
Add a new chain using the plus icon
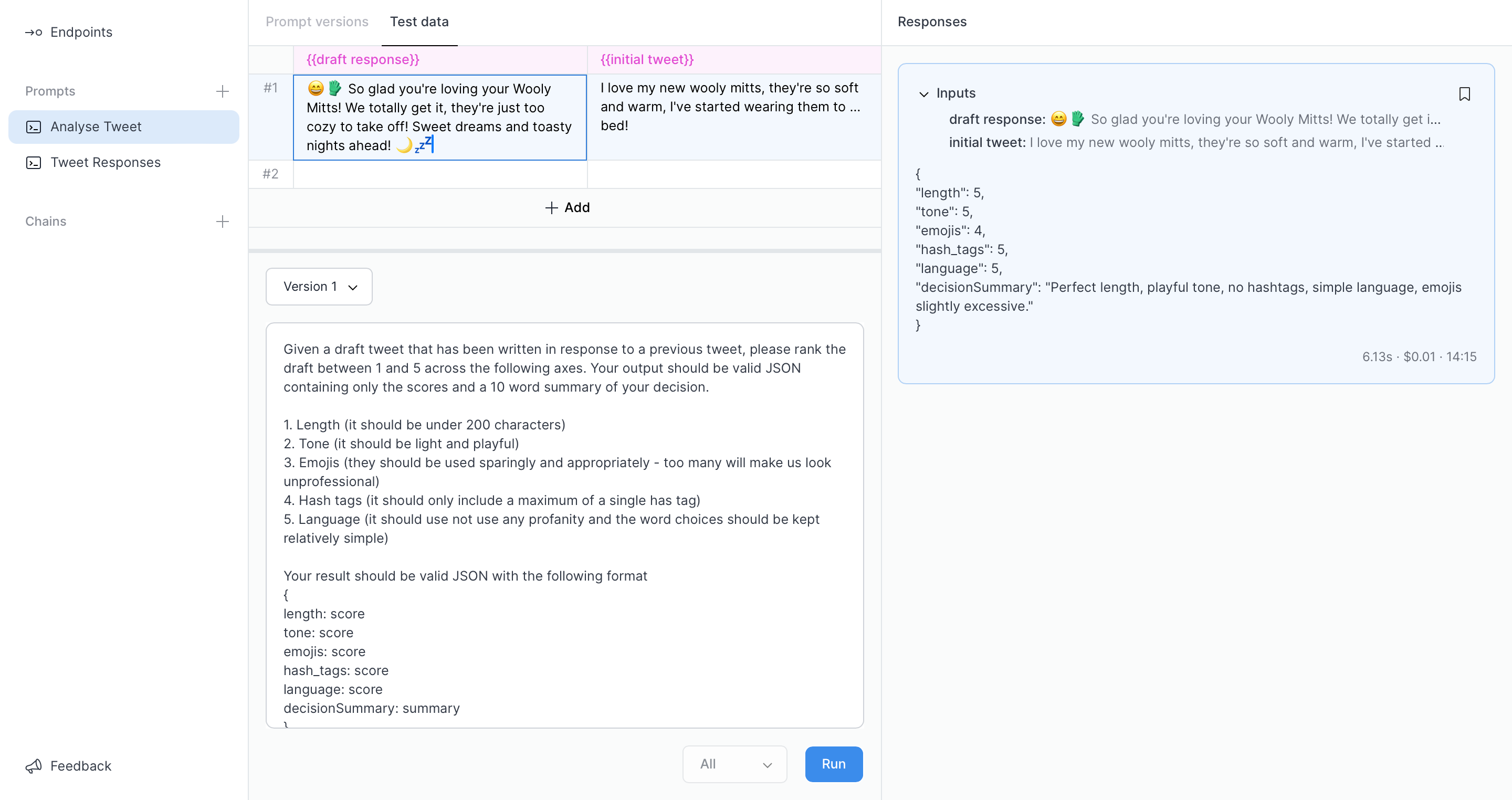pyautogui.click(x=223, y=222)
